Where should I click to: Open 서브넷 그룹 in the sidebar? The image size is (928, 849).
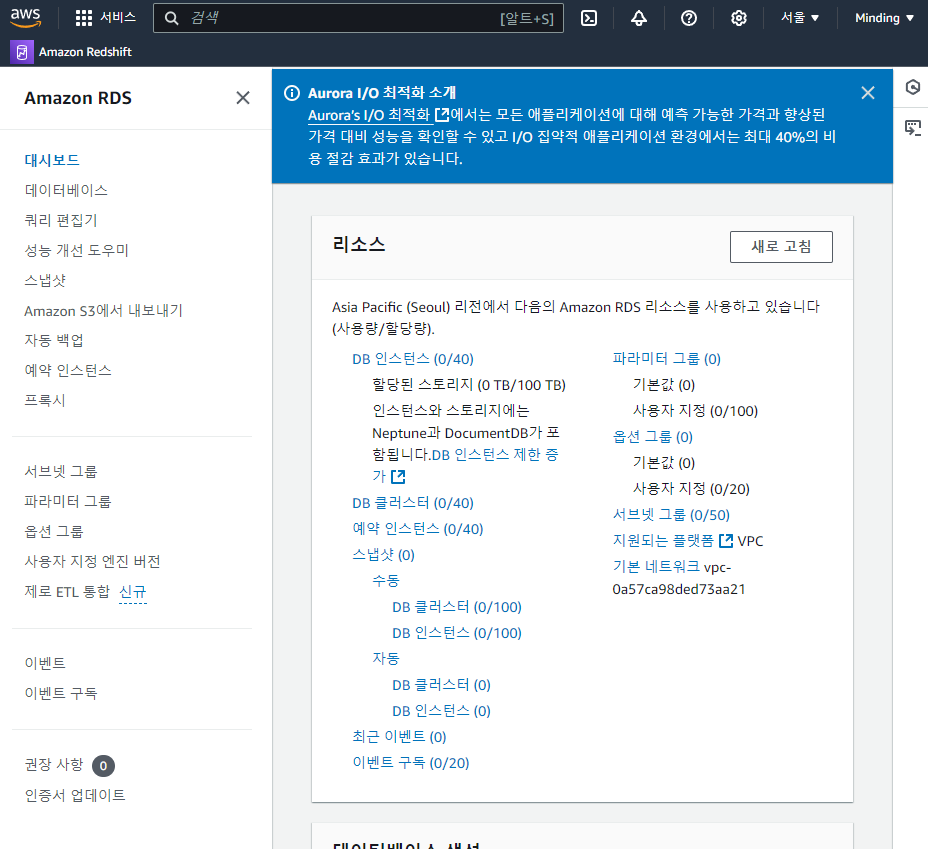click(61, 472)
